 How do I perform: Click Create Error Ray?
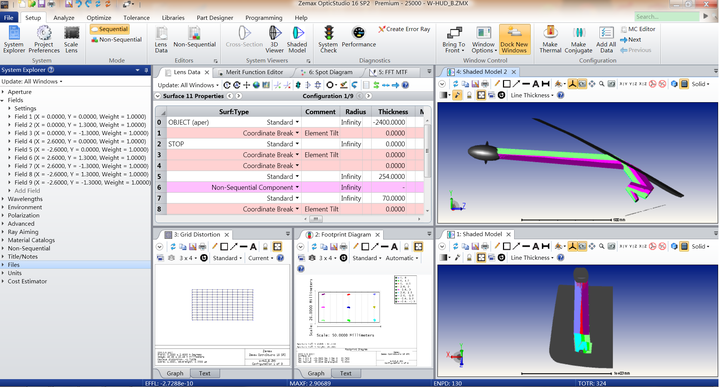pyautogui.click(x=405, y=29)
